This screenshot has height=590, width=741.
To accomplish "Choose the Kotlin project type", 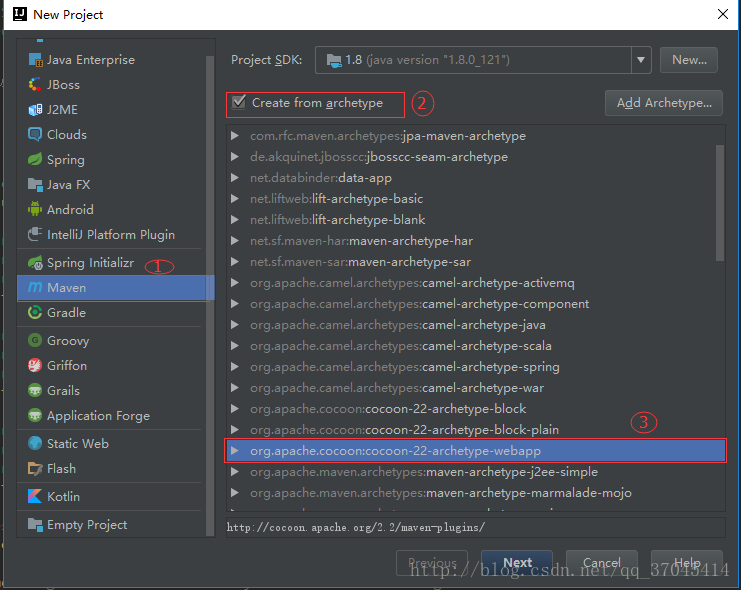I will pyautogui.click(x=112, y=496).
